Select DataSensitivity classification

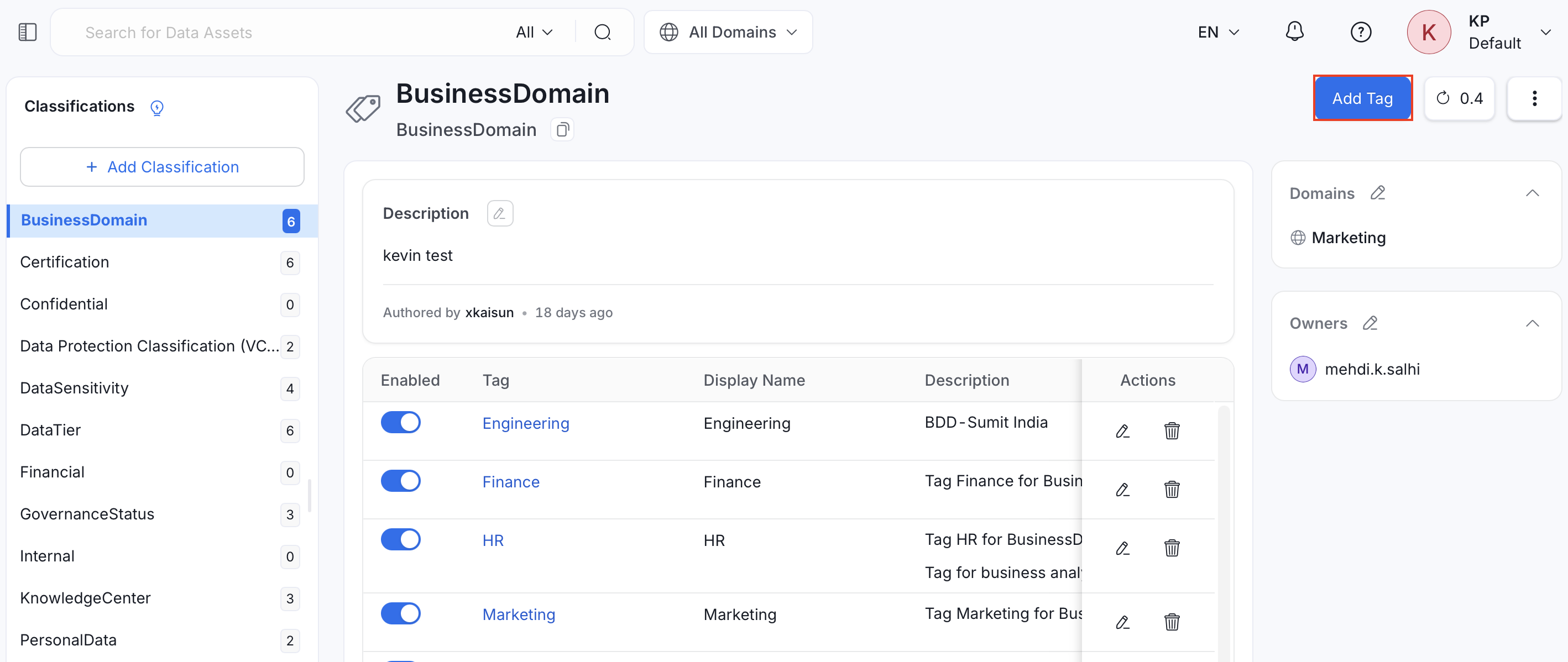[163, 388]
